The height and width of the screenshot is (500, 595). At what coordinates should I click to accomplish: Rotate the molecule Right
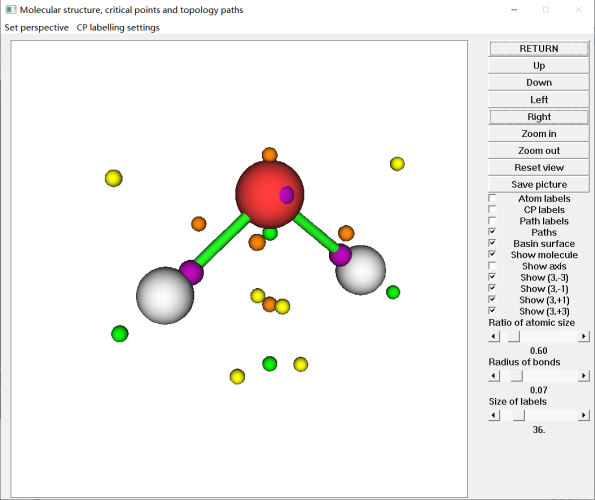pyautogui.click(x=538, y=117)
